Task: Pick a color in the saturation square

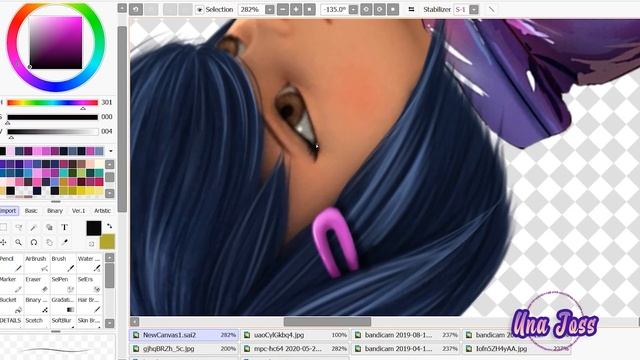Action: click(56, 42)
